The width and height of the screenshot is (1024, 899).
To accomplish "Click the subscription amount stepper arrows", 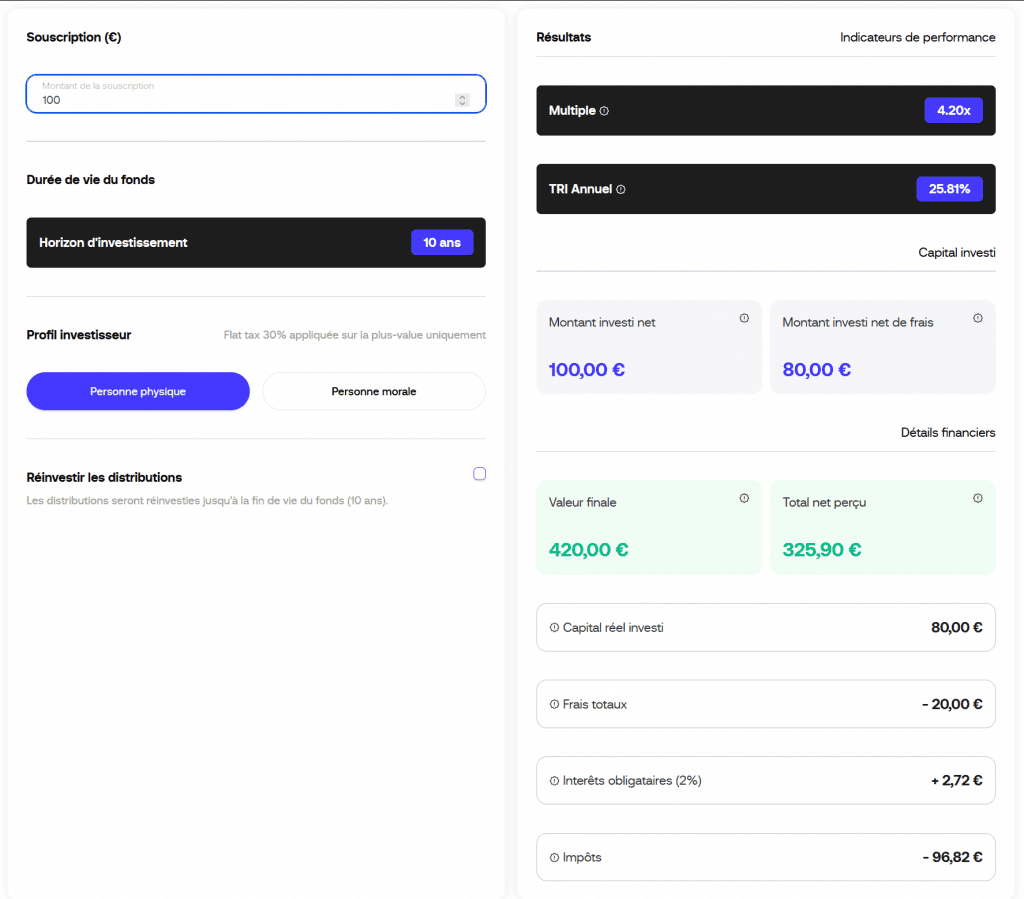I will pyautogui.click(x=462, y=100).
